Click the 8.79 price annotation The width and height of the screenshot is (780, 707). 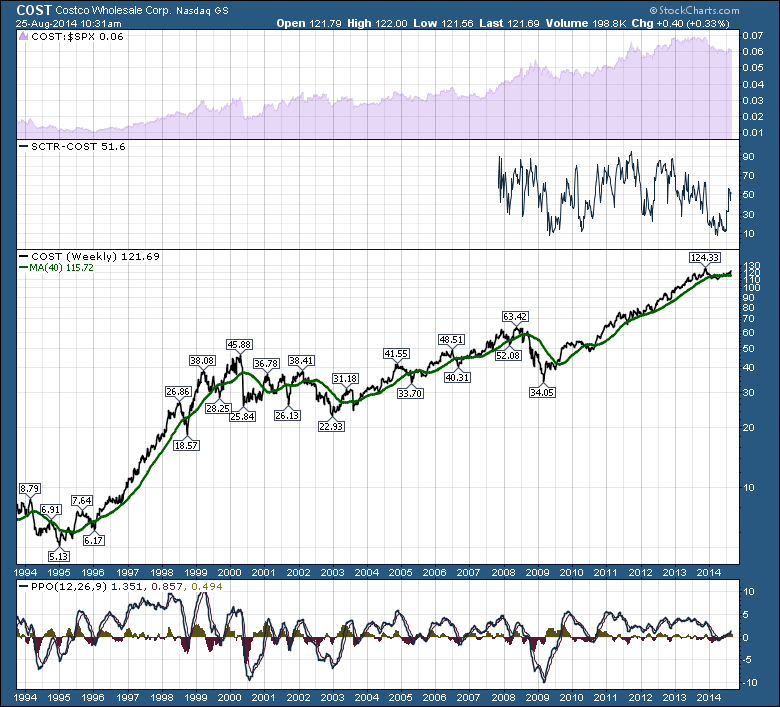pos(30,489)
